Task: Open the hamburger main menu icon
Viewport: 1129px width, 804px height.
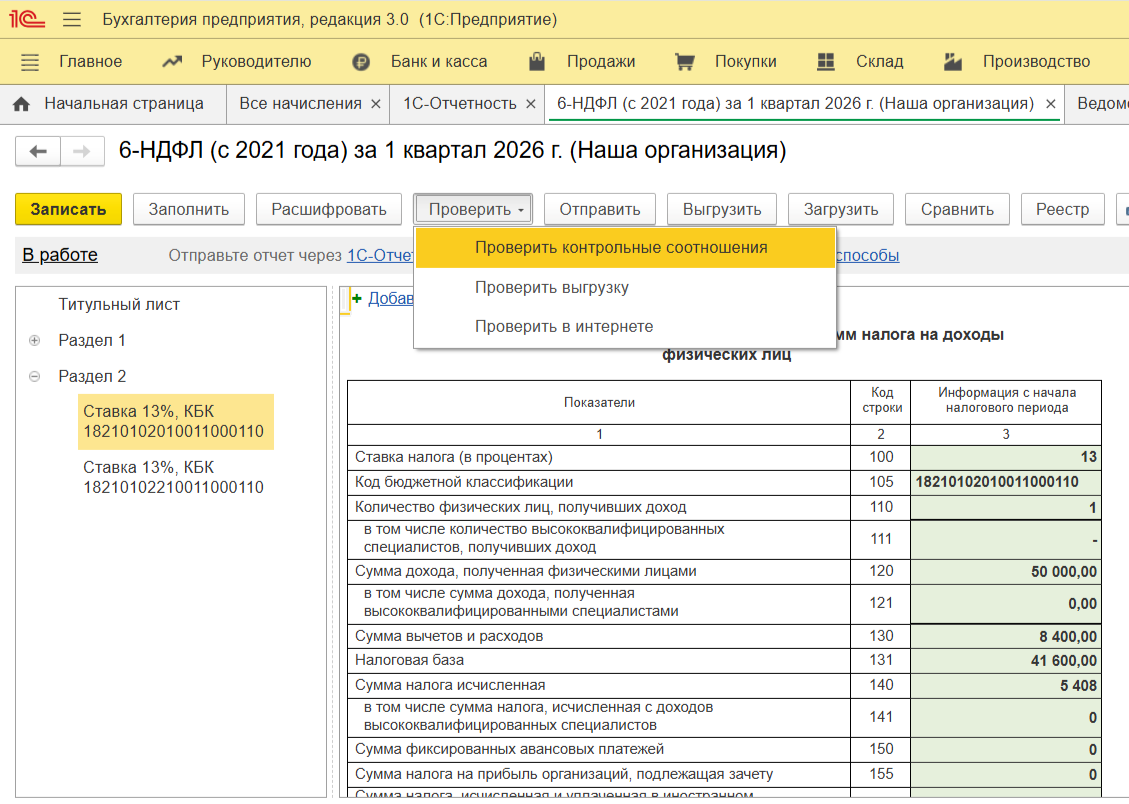Action: [x=72, y=20]
